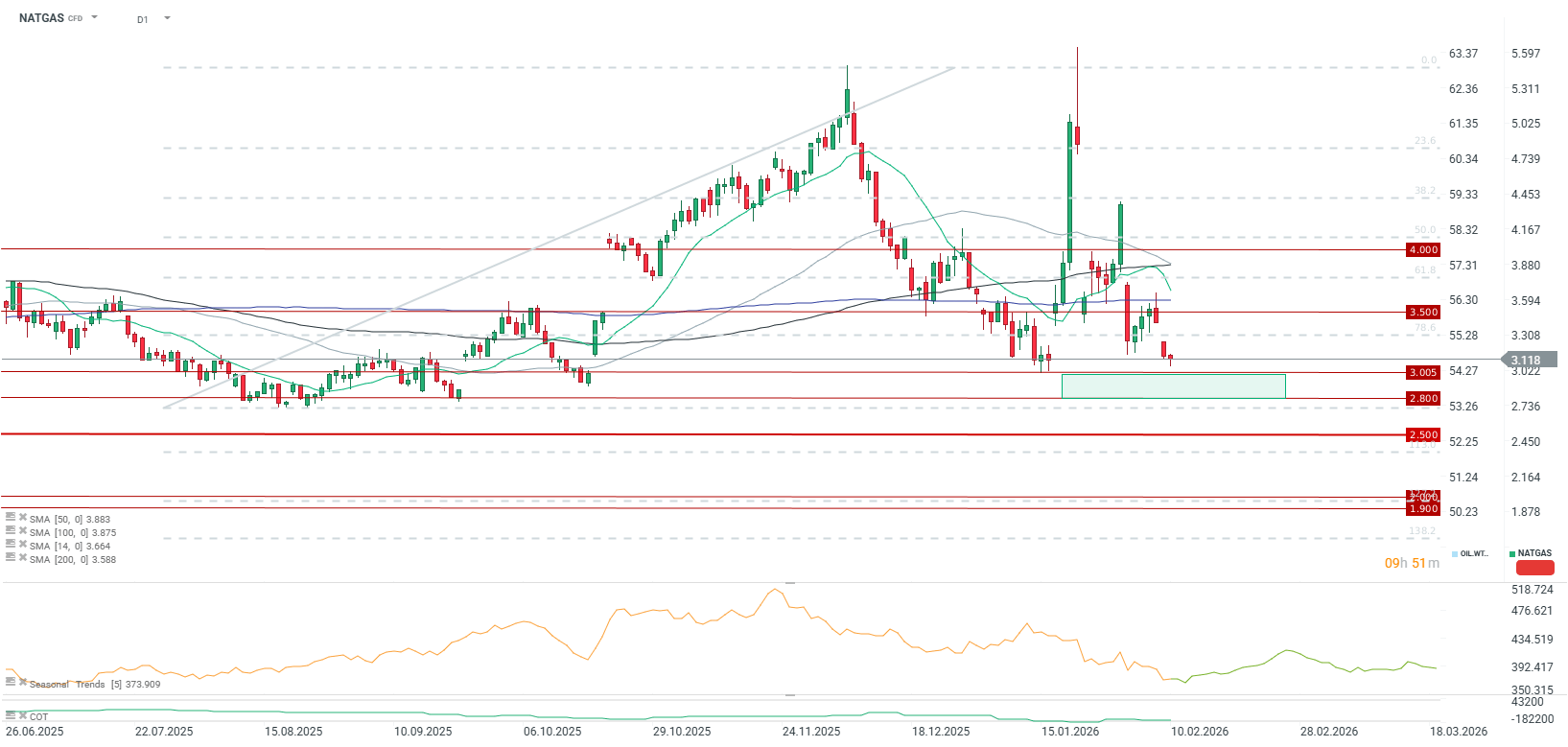Select the 4.000 price level label
The height and width of the screenshot is (747, 1568).
pyautogui.click(x=1423, y=249)
